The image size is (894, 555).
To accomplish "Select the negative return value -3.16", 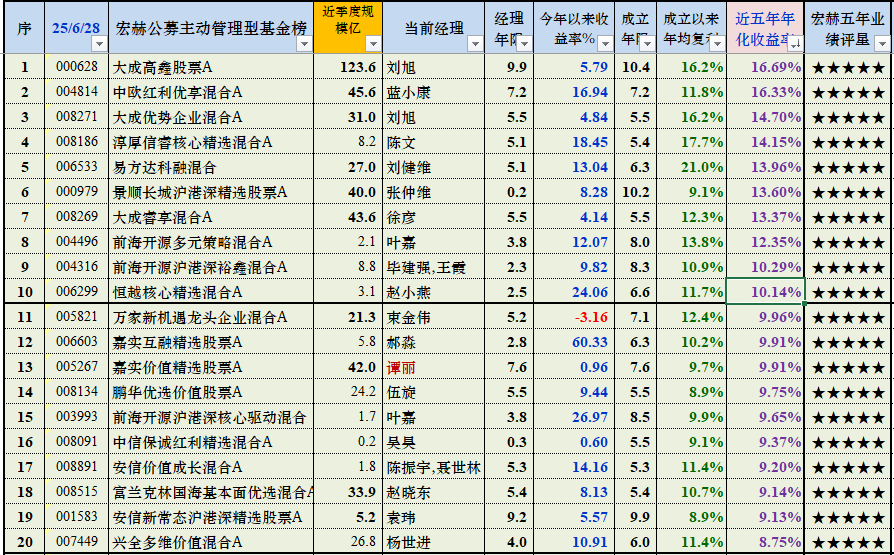I will [x=591, y=317].
